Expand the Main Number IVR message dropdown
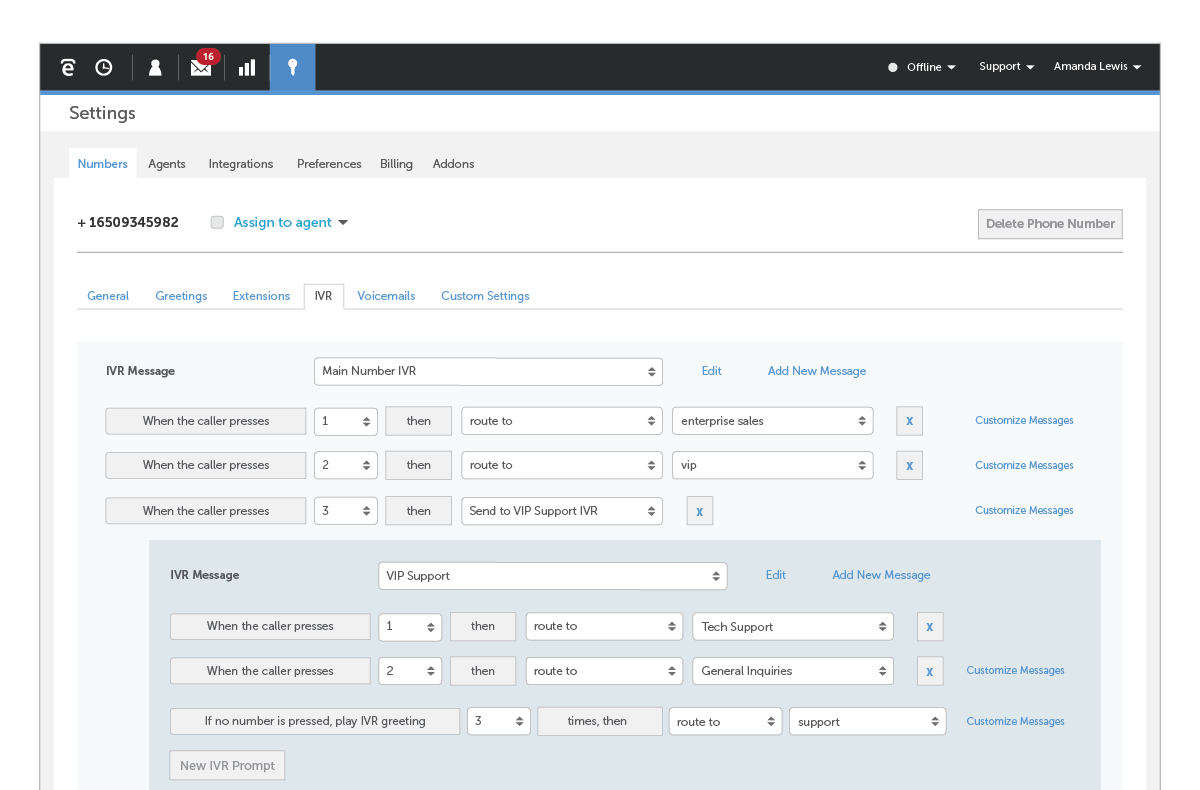 [488, 371]
